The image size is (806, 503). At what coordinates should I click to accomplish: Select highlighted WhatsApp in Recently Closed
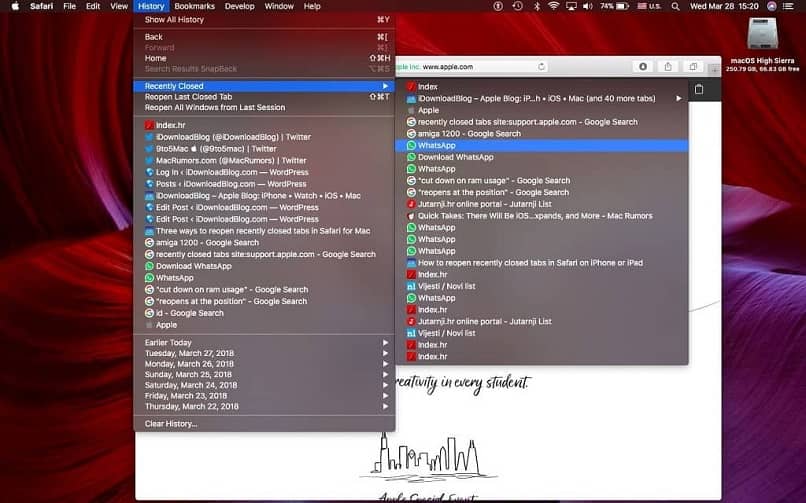point(542,145)
